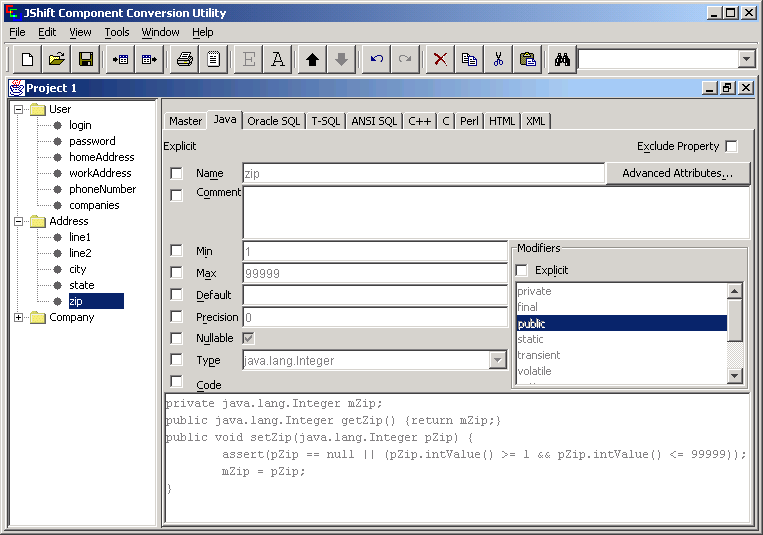
Task: Select the phoneNumber tree item
Action: click(x=103, y=189)
